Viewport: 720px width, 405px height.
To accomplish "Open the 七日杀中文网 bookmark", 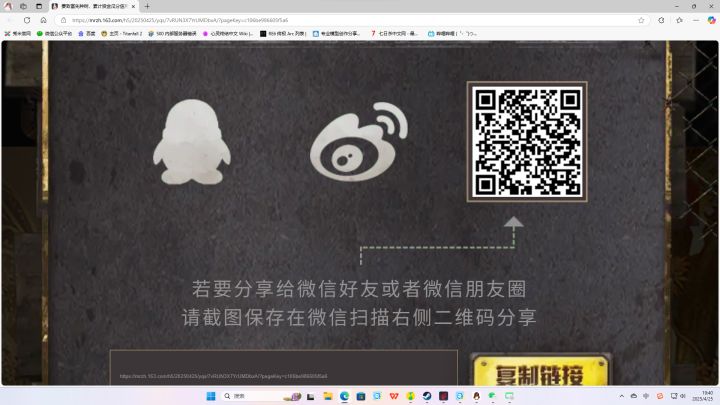I will (x=394, y=34).
